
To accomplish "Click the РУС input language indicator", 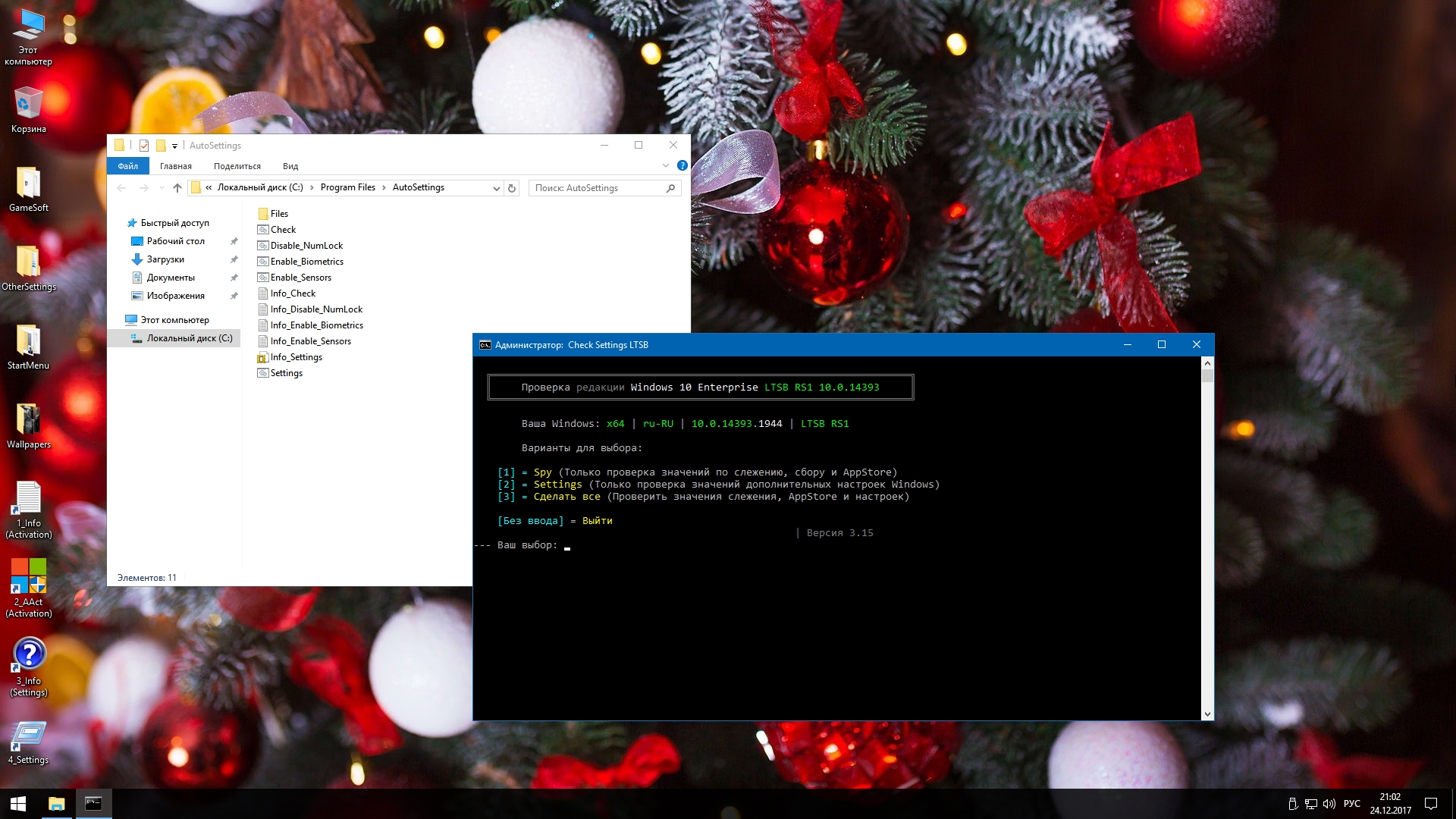I will point(1352,804).
